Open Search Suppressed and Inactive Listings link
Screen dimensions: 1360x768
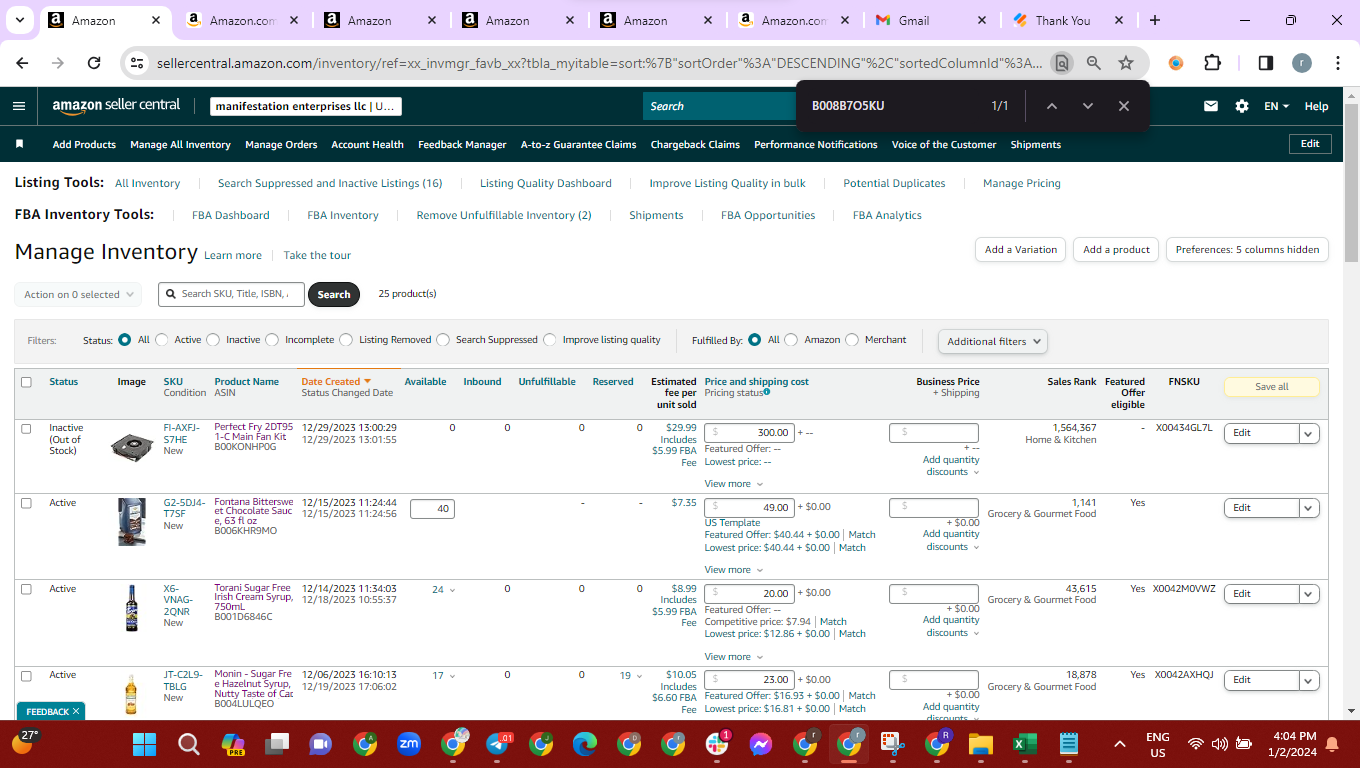pos(330,183)
